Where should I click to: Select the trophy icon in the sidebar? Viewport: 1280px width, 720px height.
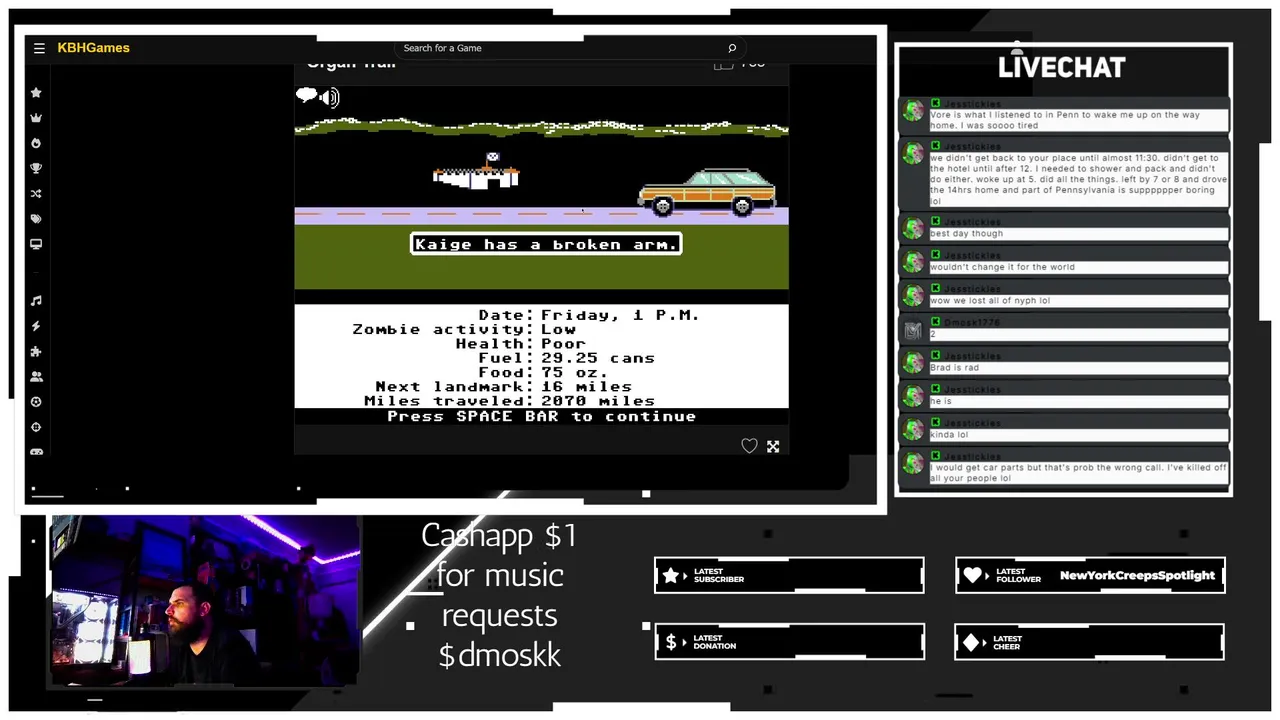click(x=36, y=168)
